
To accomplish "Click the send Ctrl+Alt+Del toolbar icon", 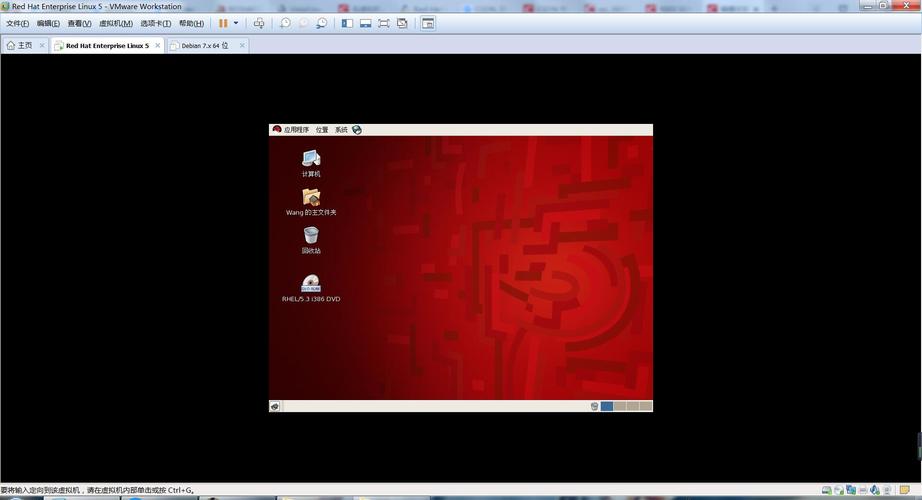I will point(259,24).
